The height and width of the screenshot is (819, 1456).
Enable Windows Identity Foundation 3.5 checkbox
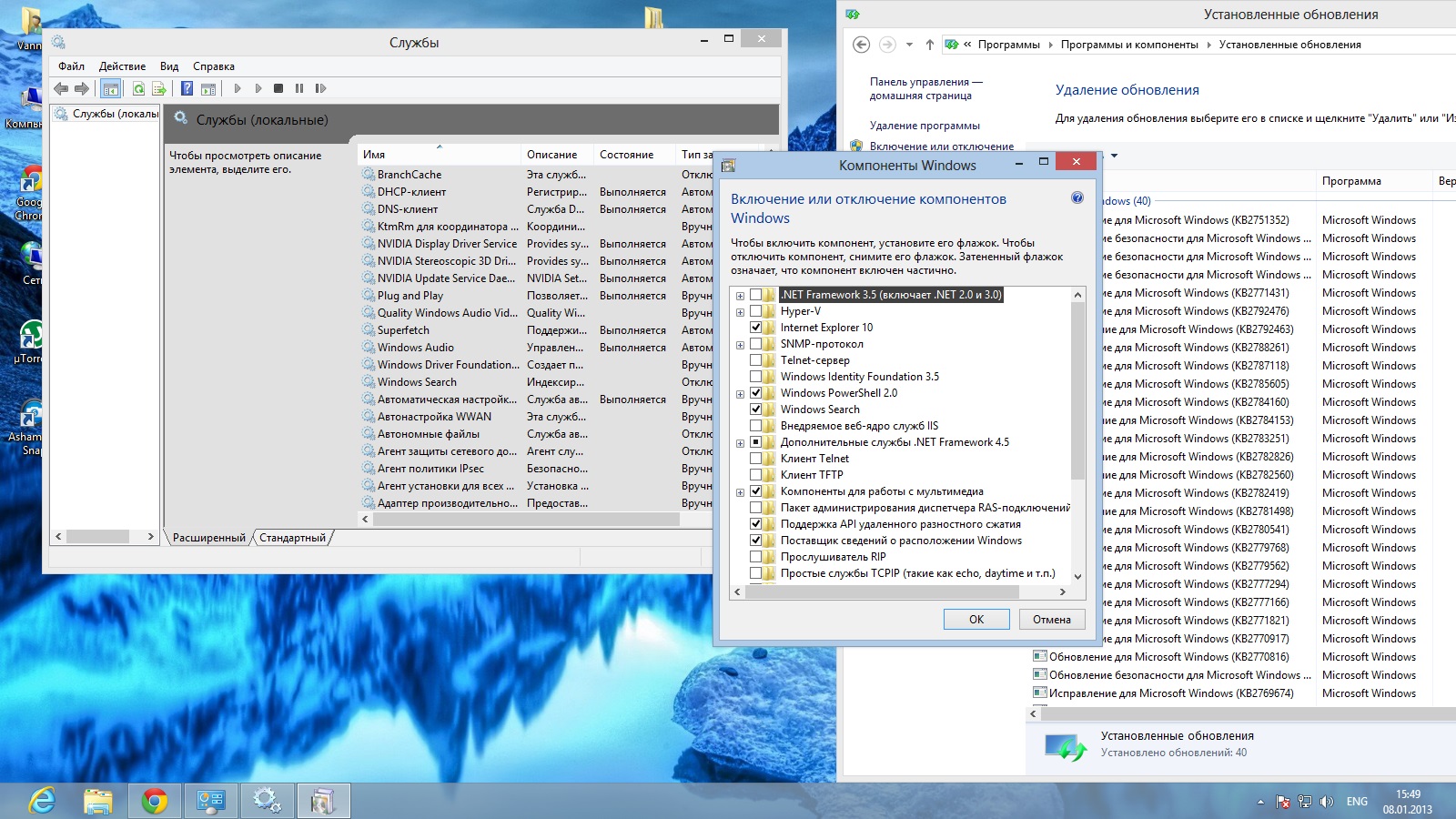[x=755, y=377]
